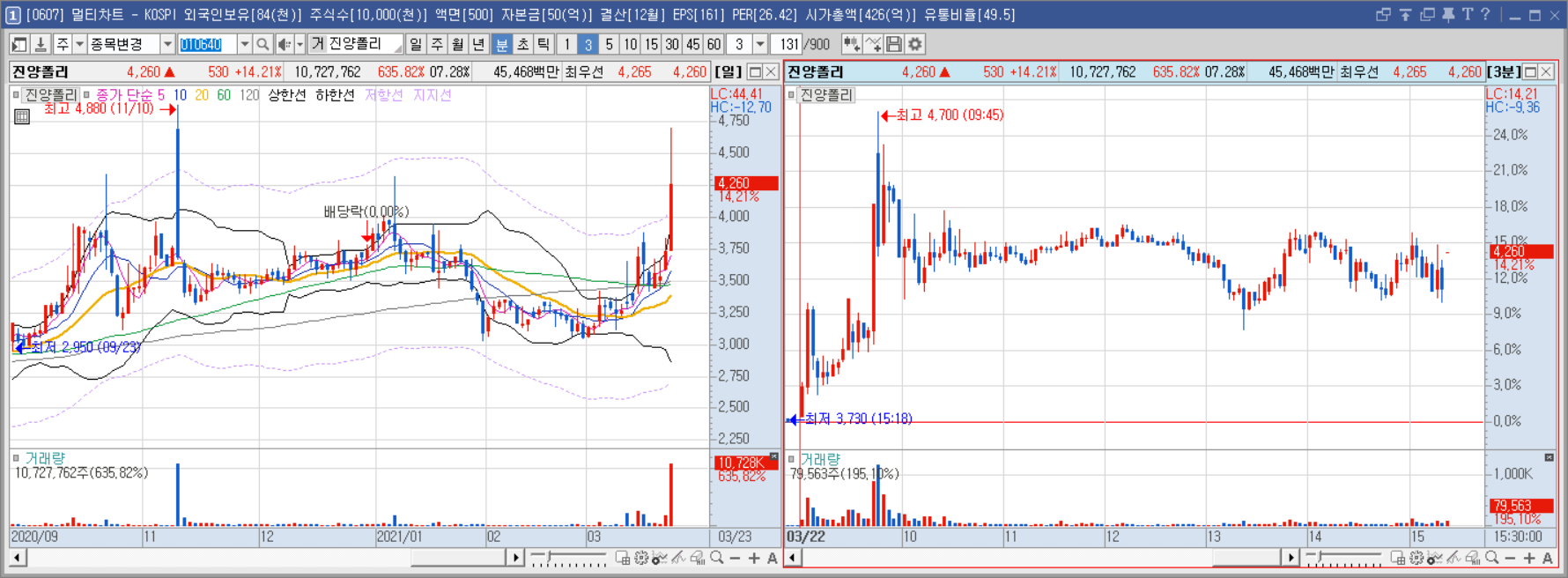Click the zoom-out minus icon under right chart
1568x578 pixels.
[x=1510, y=558]
